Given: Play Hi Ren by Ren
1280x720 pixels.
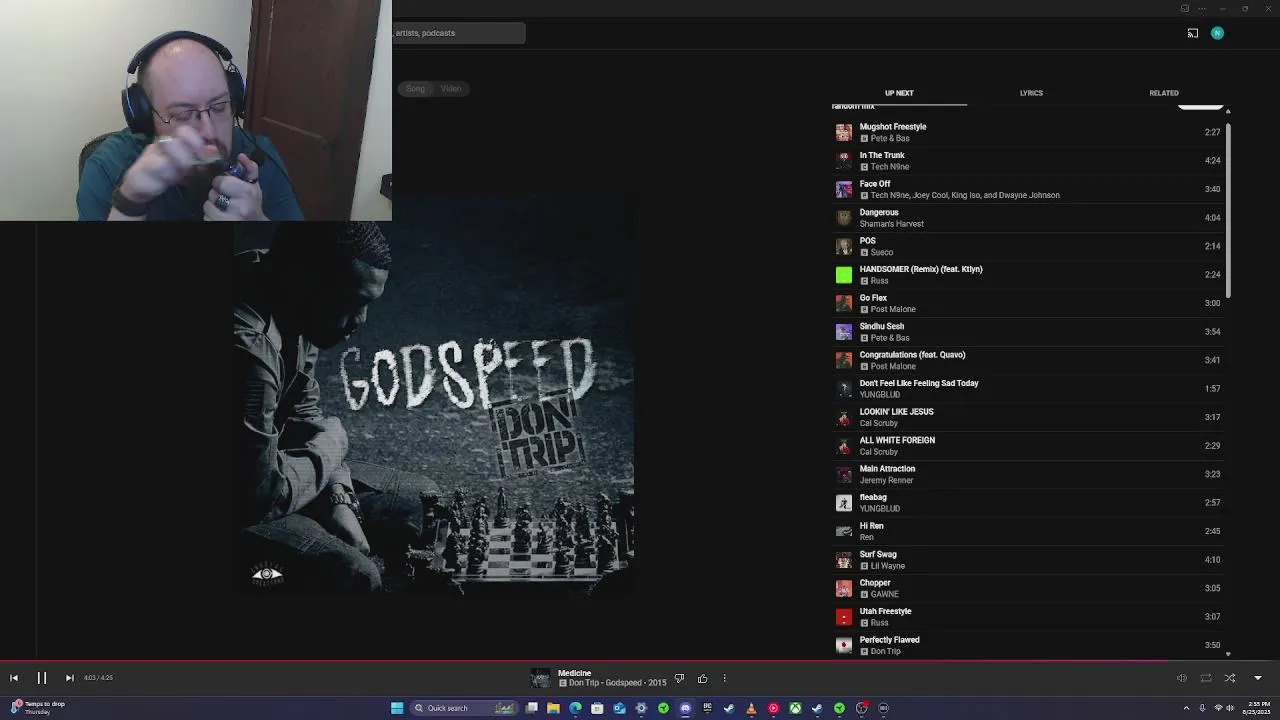Looking at the screenshot, I should pyautogui.click(x=1026, y=531).
